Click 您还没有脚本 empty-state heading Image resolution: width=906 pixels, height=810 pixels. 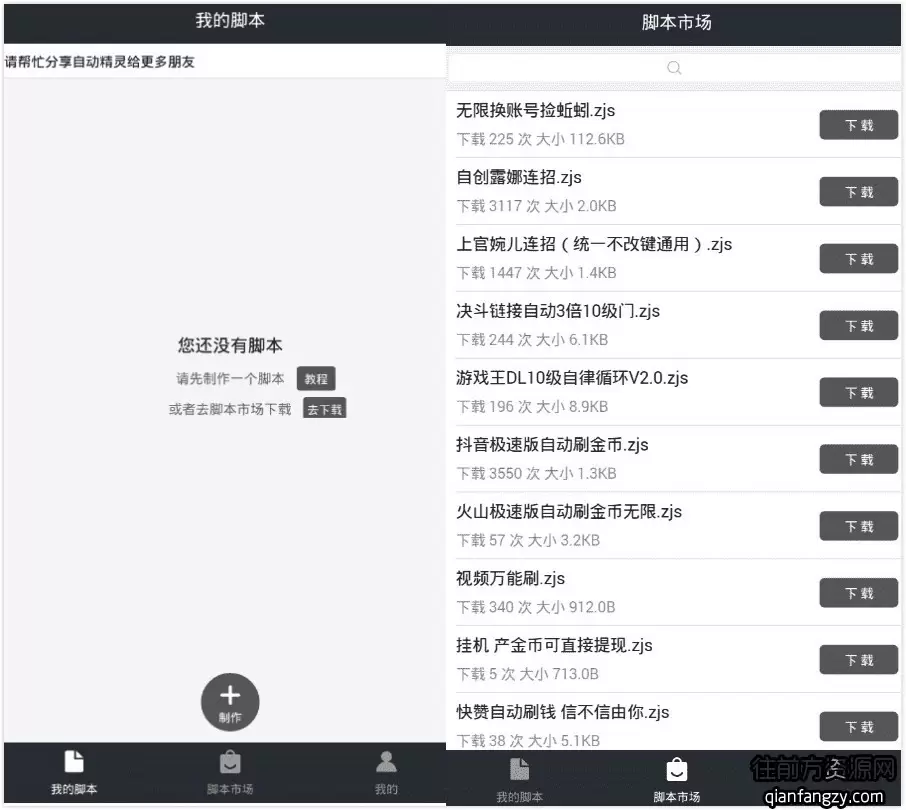(x=230, y=345)
